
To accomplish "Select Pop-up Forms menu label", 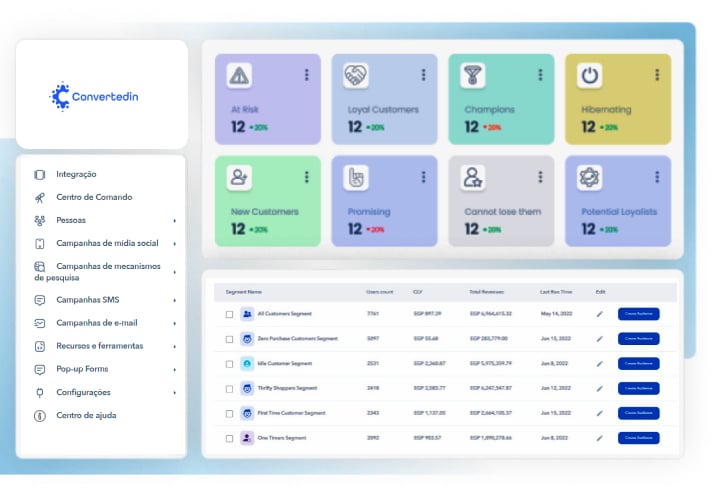I will (82, 369).
